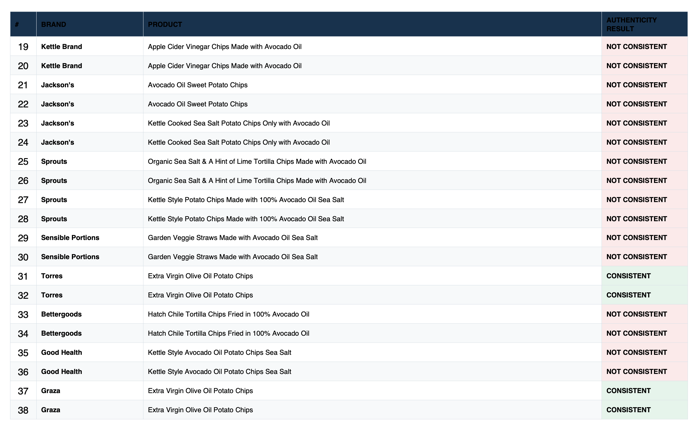Click CONSISTENT result in row 32
Viewport: 700px width, 429px height.
628,296
